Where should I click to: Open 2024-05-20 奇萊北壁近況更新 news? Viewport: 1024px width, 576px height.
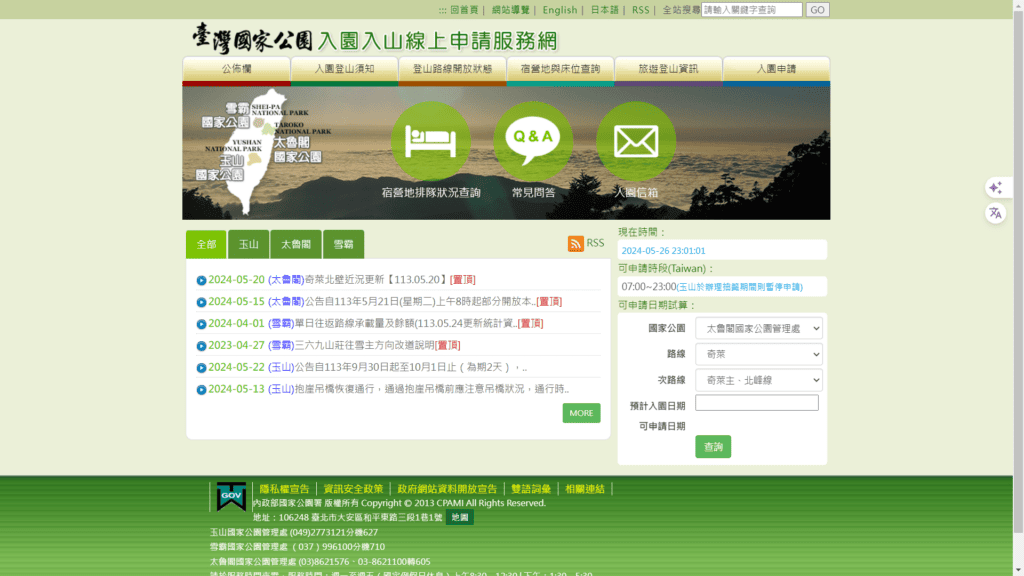click(x=377, y=280)
